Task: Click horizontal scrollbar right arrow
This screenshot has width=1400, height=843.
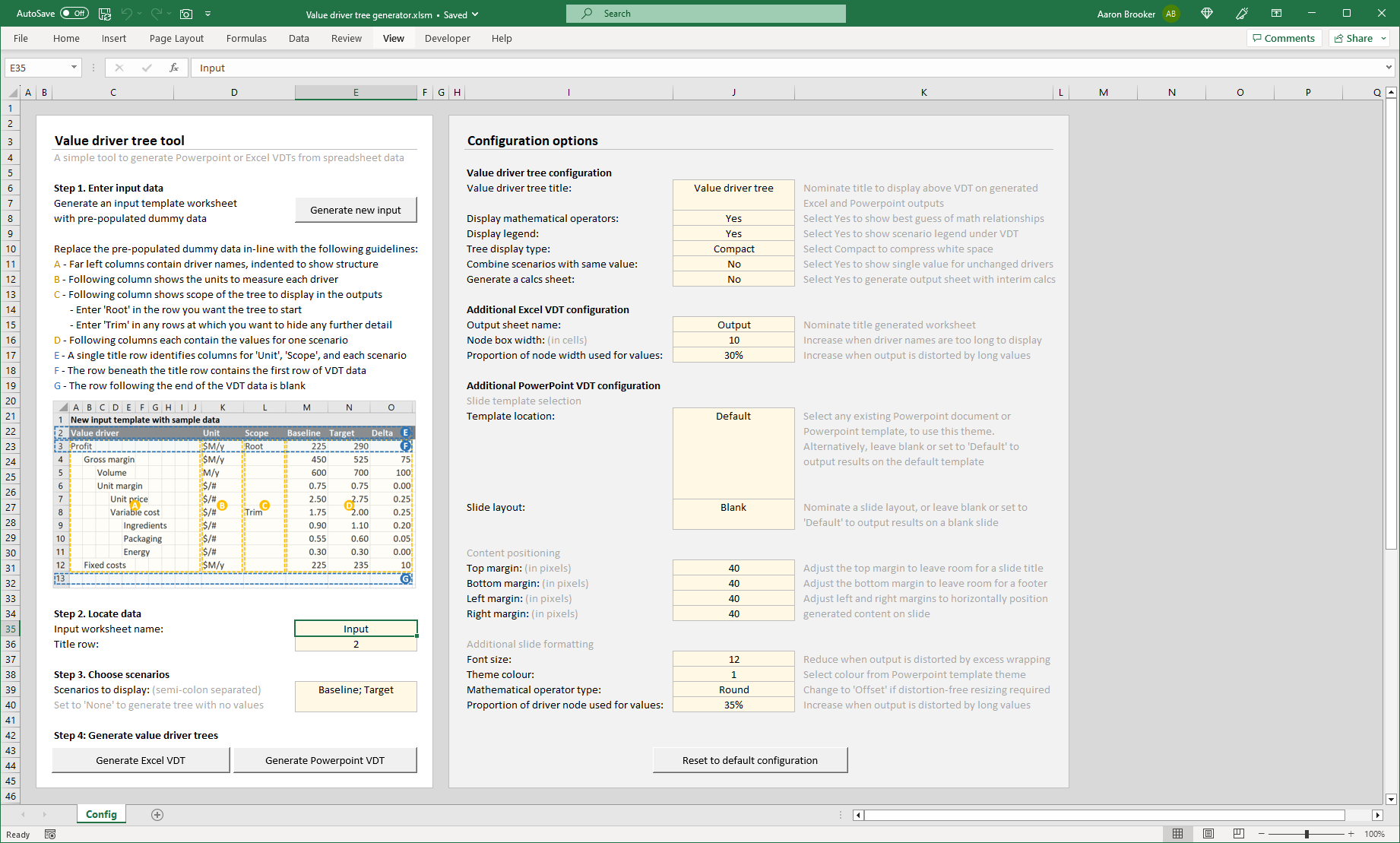Action: 1377,815
